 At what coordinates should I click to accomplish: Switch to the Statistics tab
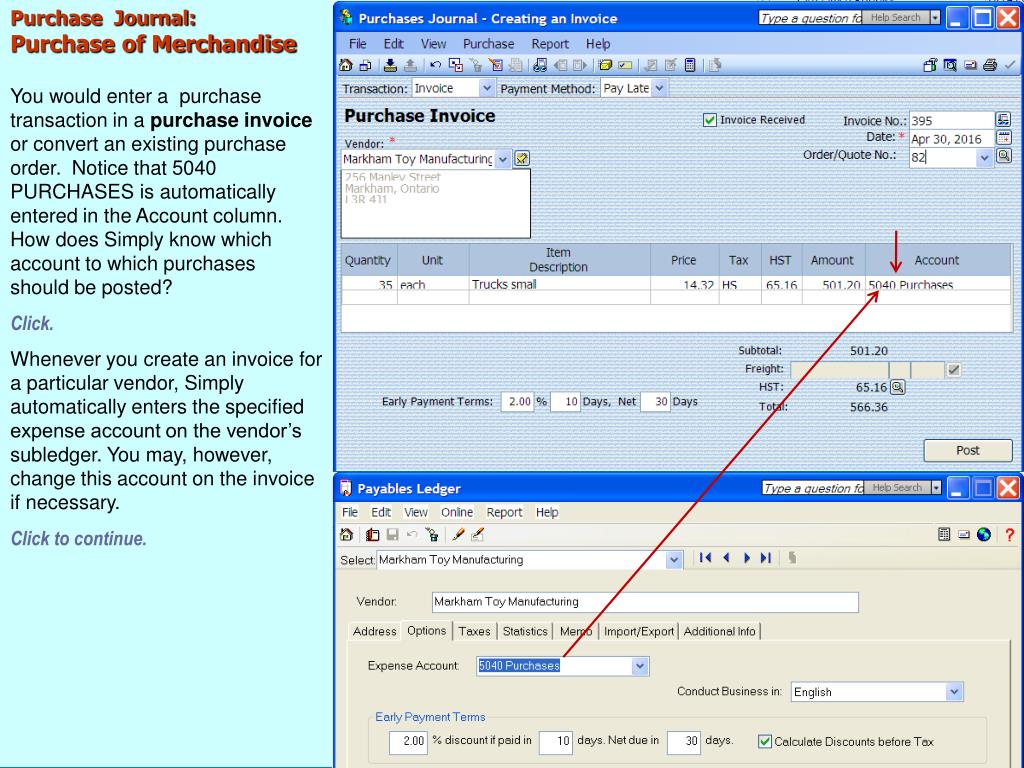(x=525, y=632)
